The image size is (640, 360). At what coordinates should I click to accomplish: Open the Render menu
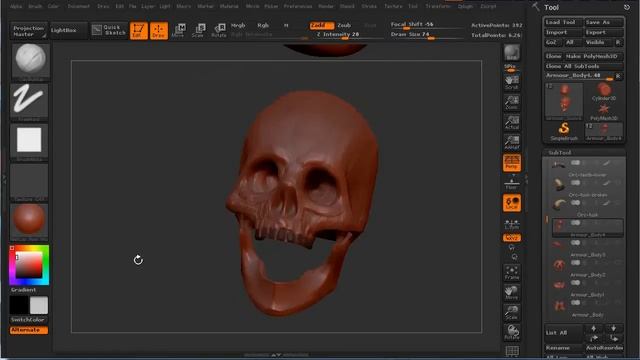[x=326, y=6]
